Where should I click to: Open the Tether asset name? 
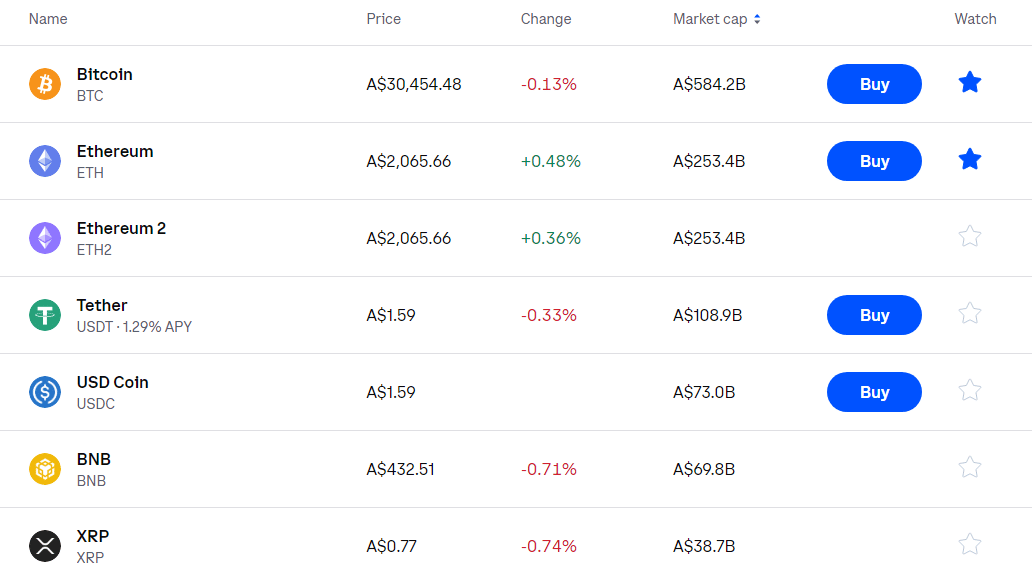102,305
